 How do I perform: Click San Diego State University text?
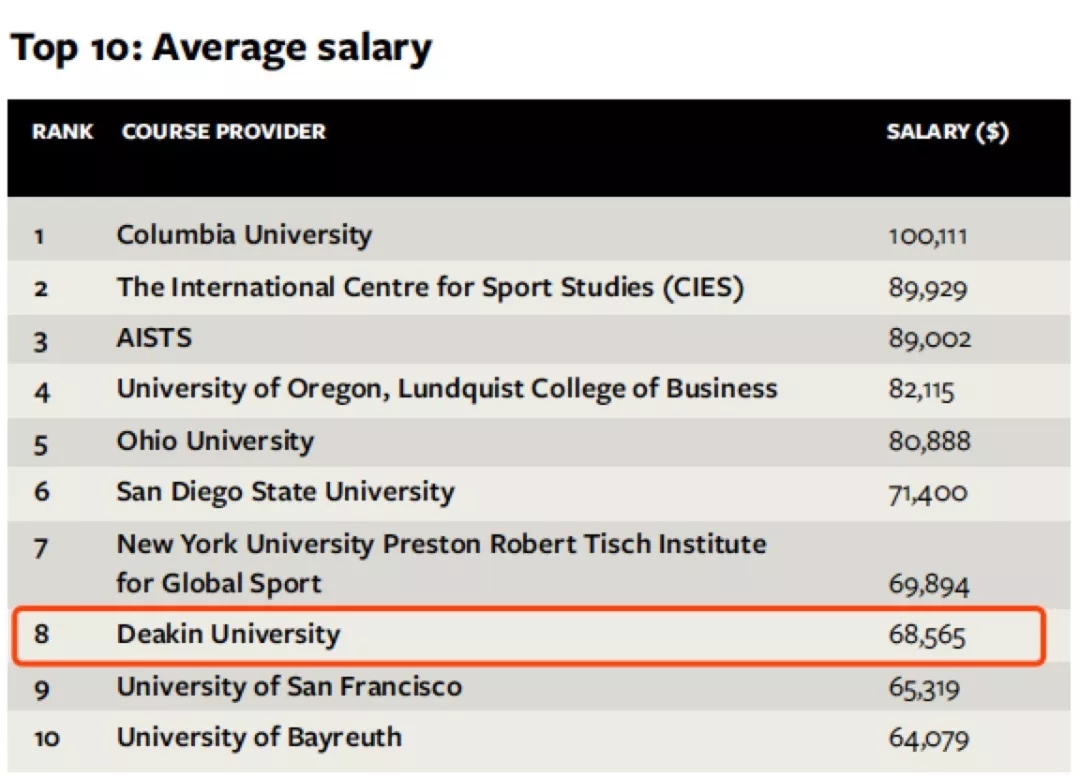click(x=285, y=492)
